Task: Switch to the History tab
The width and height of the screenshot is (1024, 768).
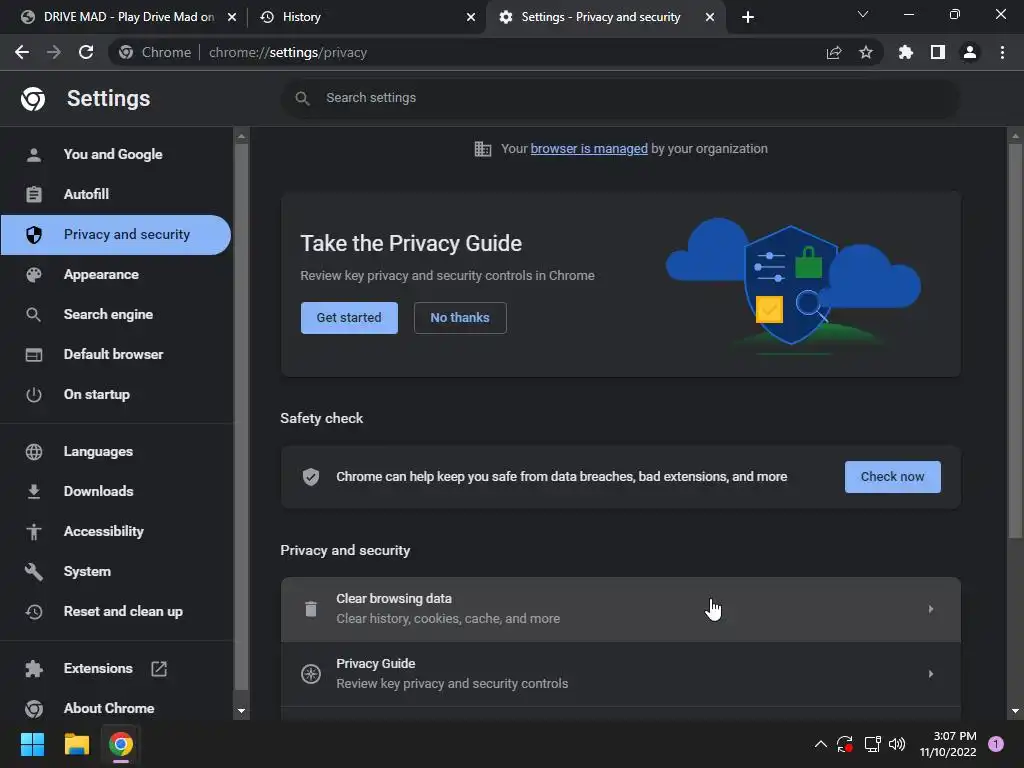Action: point(366,17)
